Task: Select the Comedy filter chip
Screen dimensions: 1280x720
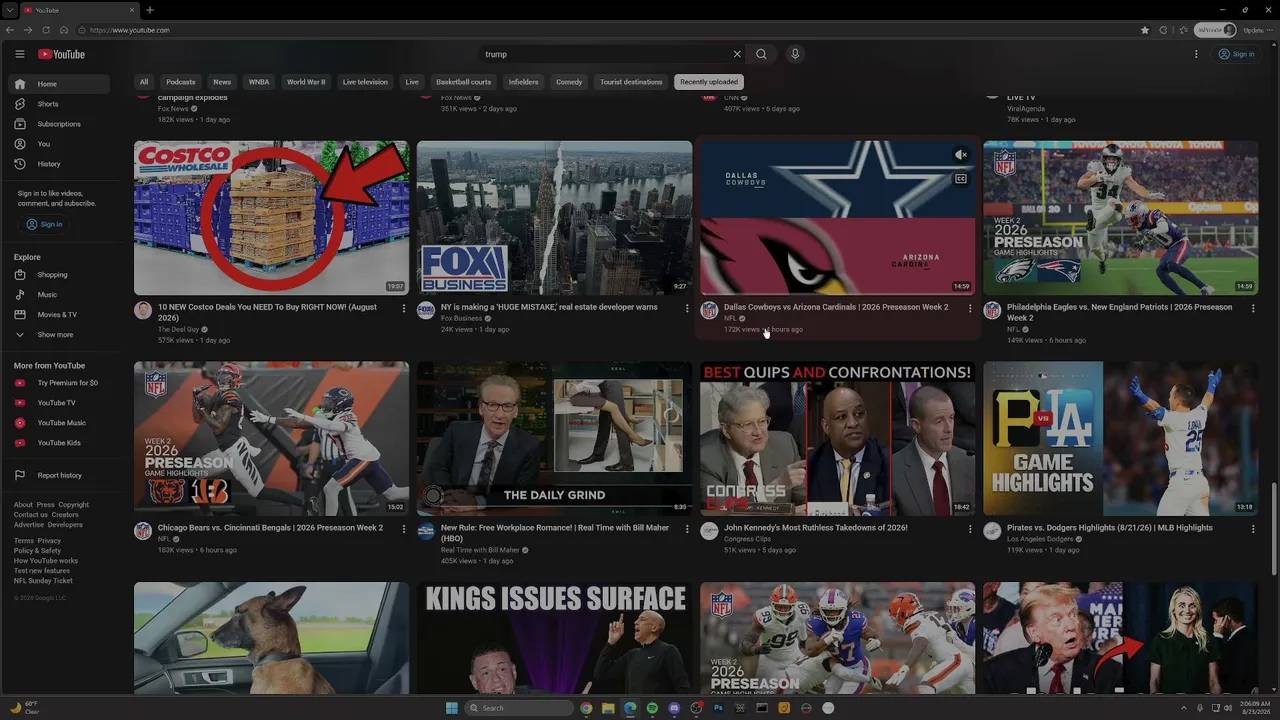Action: point(569,82)
